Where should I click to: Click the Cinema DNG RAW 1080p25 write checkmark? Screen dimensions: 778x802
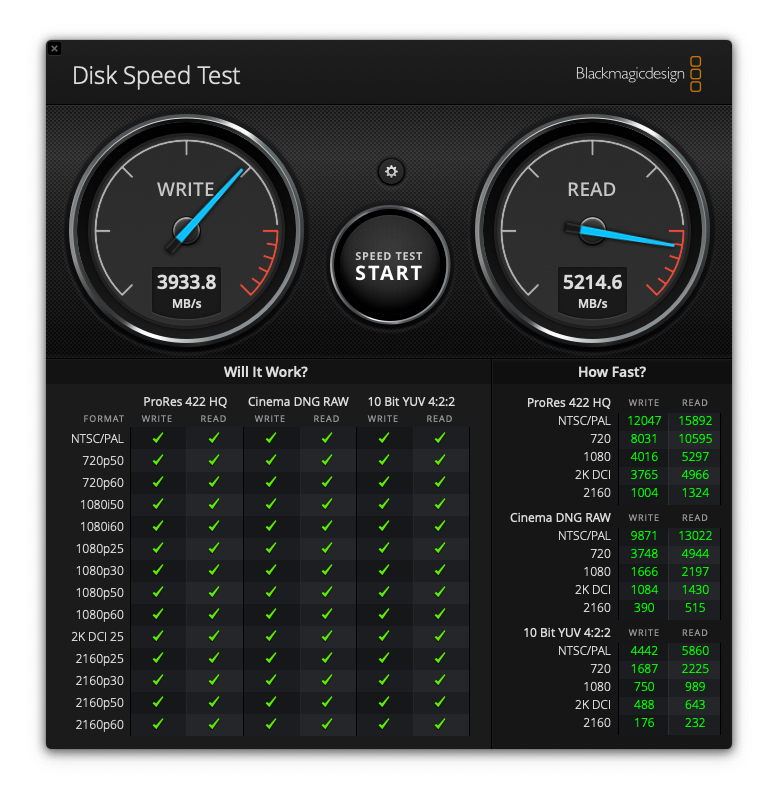point(271,548)
